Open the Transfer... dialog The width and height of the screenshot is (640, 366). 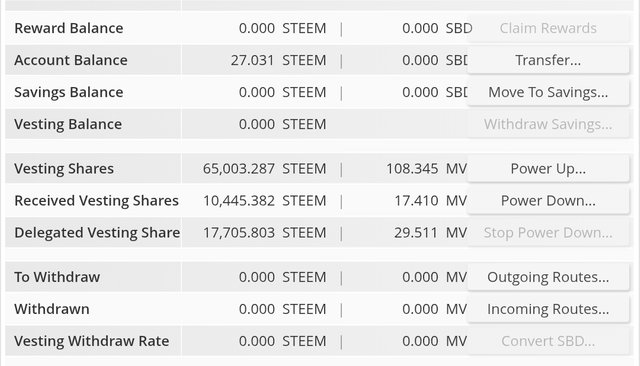[x=548, y=60]
